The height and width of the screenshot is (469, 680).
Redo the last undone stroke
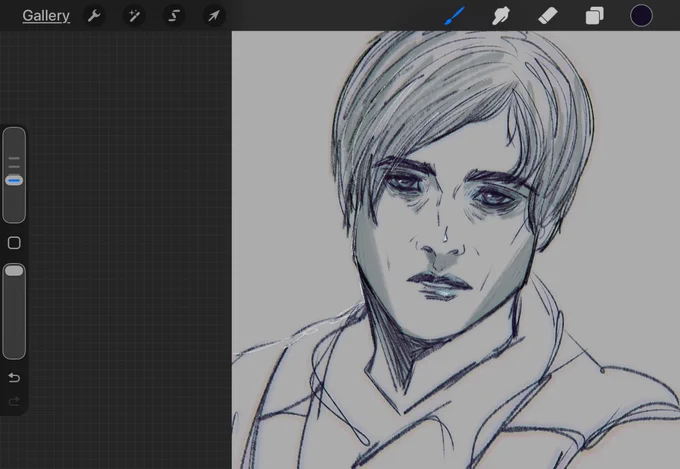(14, 401)
